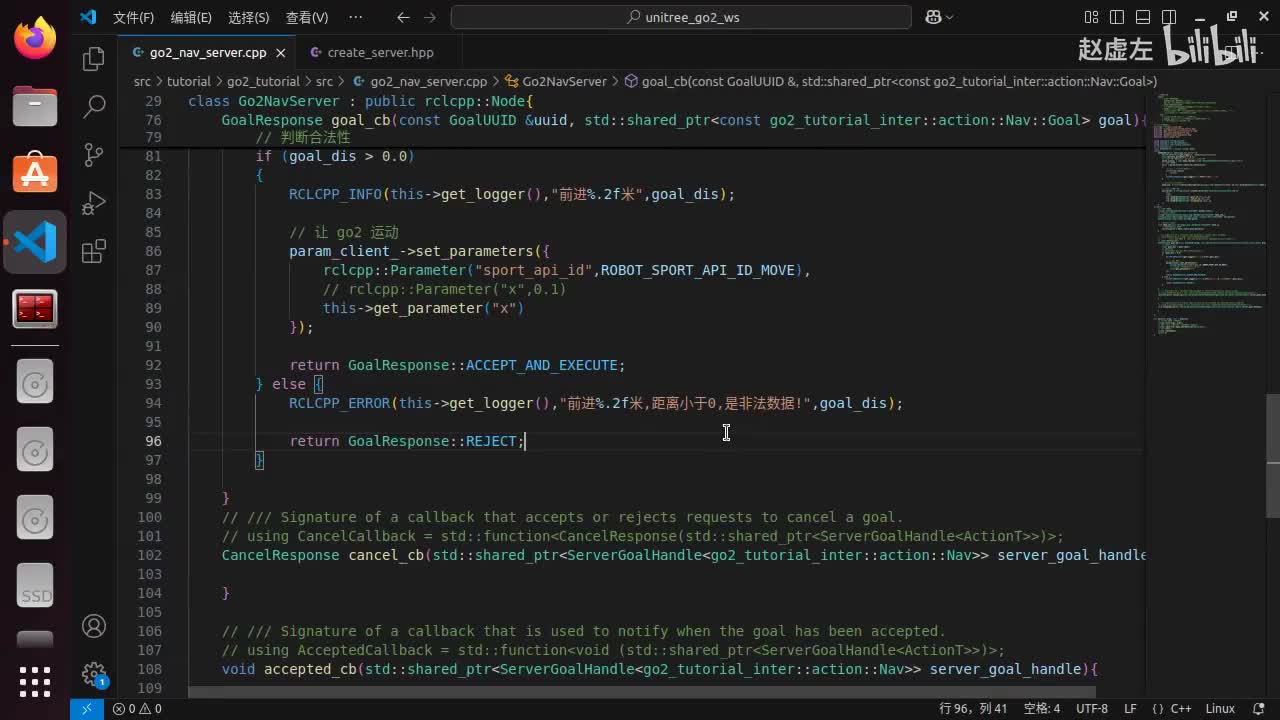Open Ubuntu Software from the dock
Viewport: 1280px width, 720px height.
(35, 173)
